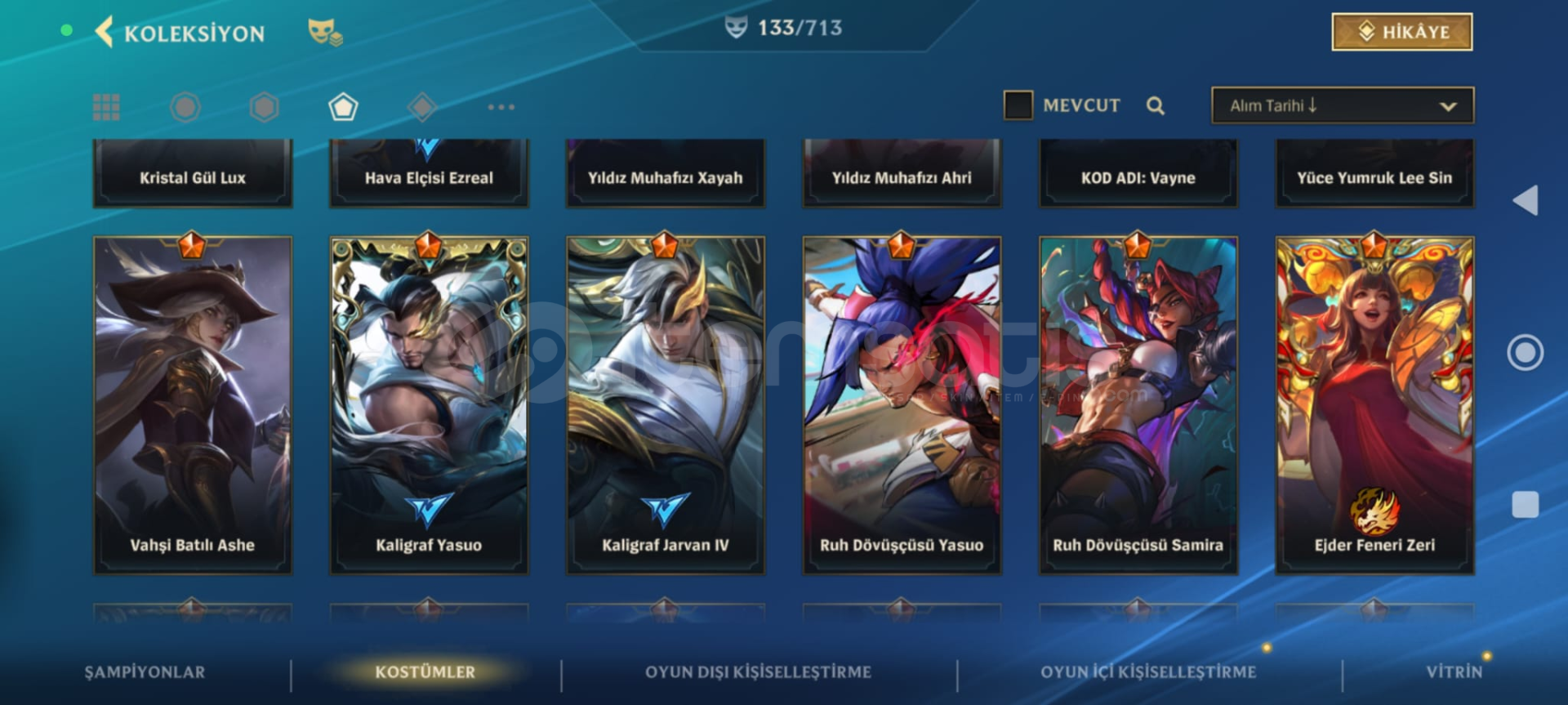Select the all-skins grid filter icon

[106, 107]
